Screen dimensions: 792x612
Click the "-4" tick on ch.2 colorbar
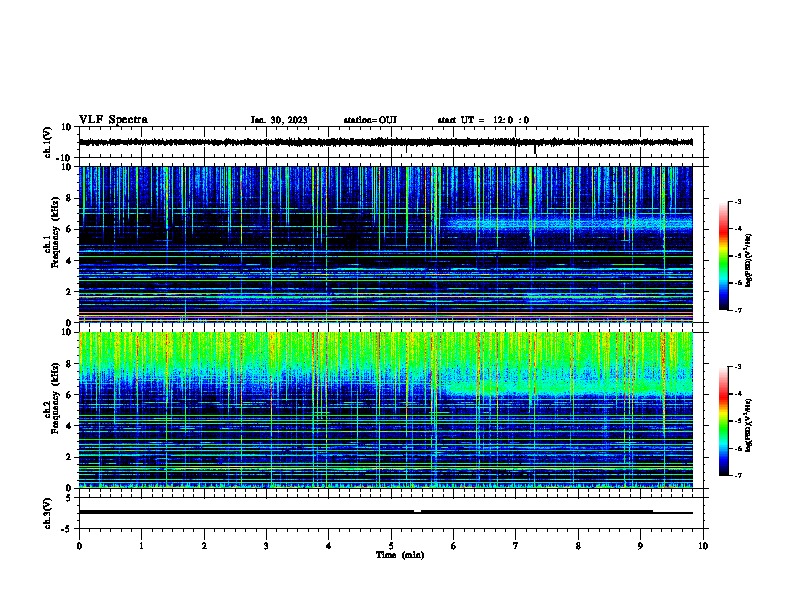[737, 394]
